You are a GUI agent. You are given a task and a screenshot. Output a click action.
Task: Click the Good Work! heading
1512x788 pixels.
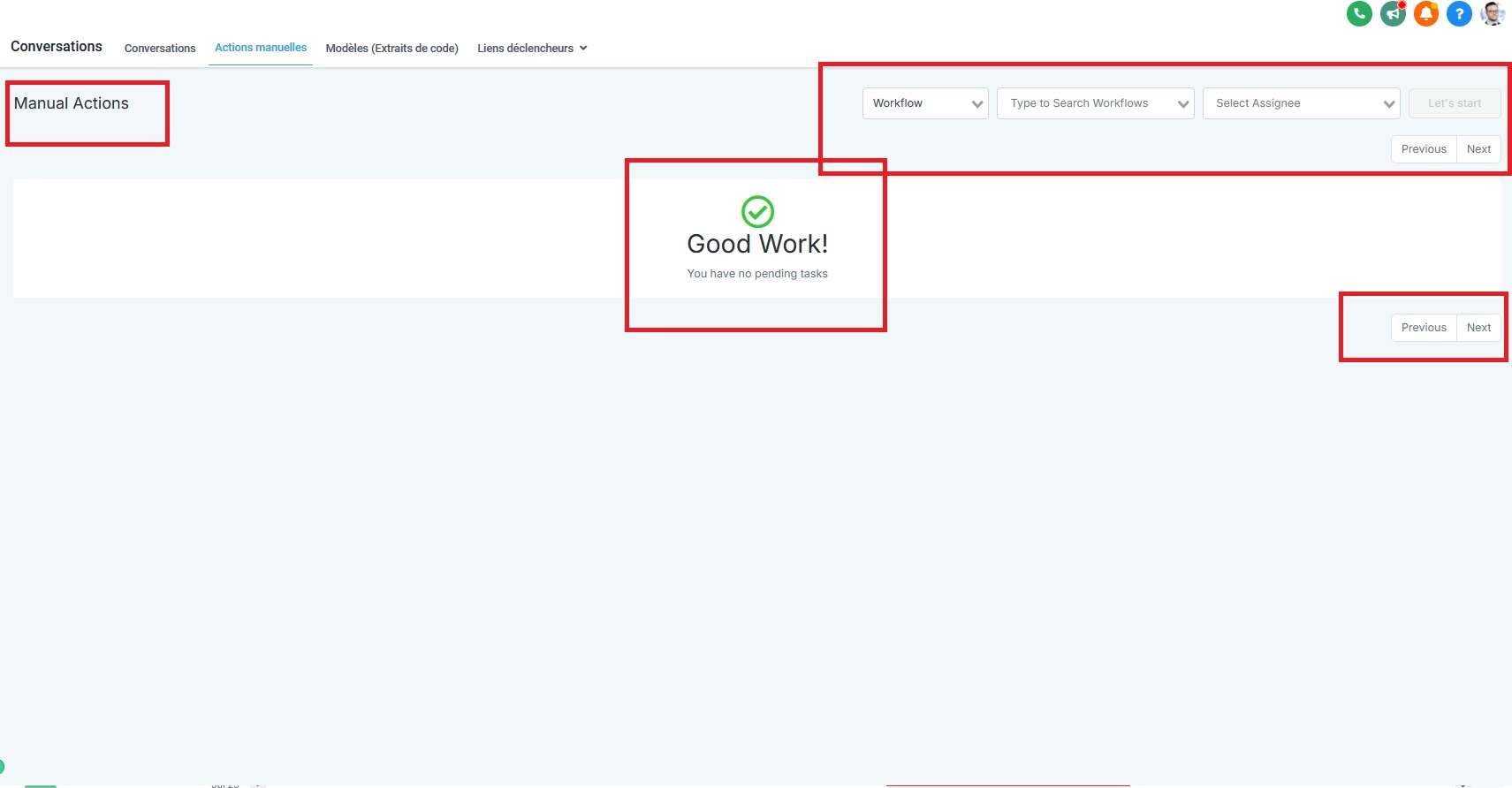pyautogui.click(x=757, y=244)
